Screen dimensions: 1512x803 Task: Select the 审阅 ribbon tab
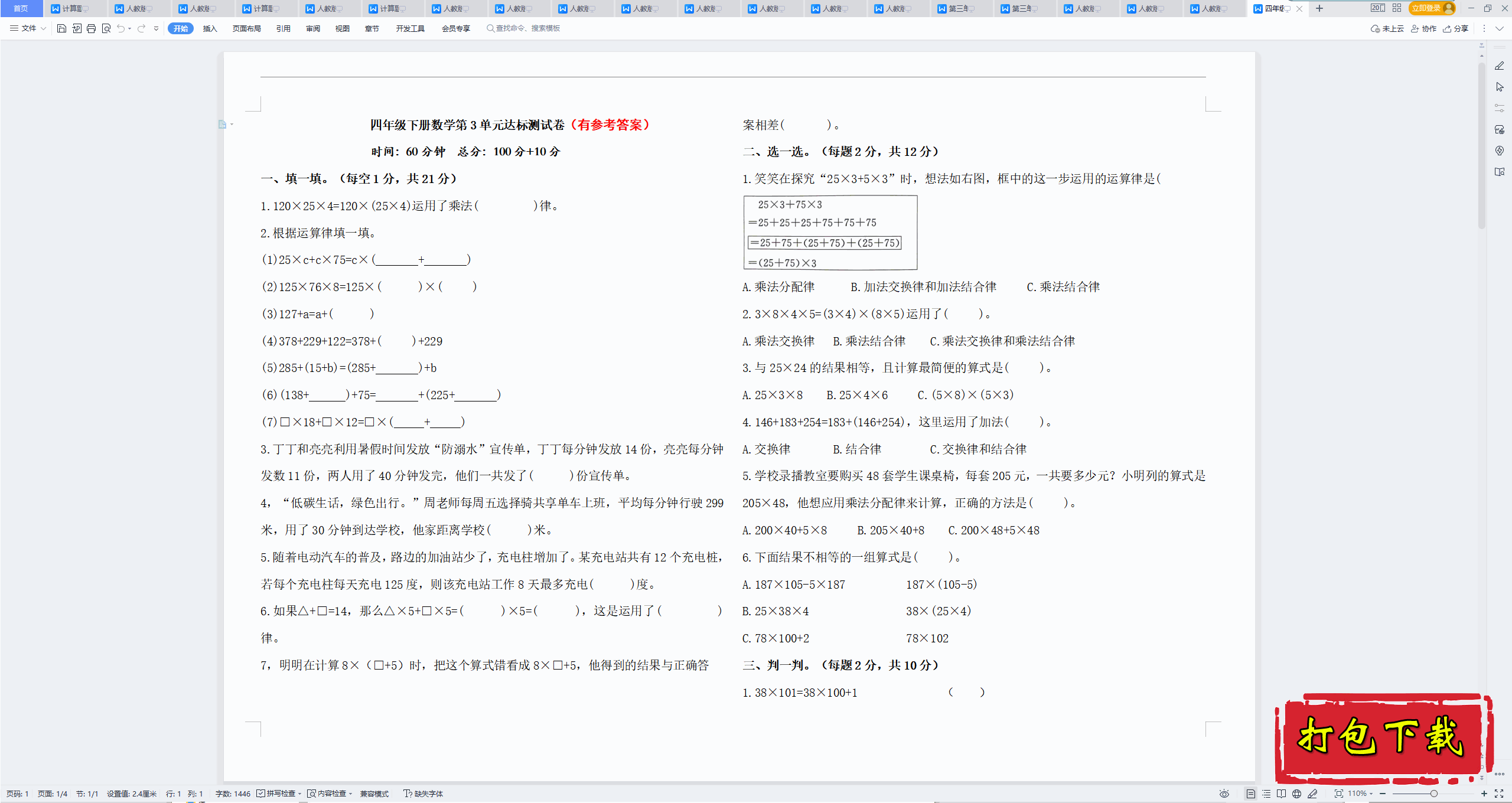[313, 28]
